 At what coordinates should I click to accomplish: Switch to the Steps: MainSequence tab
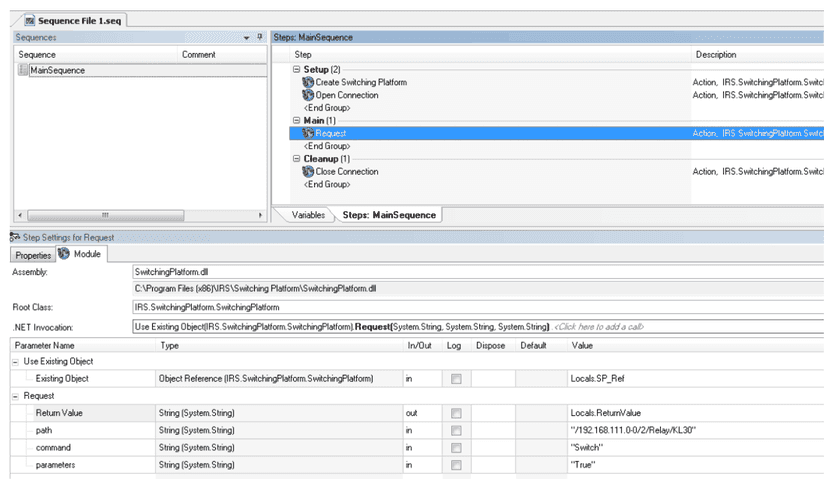(x=389, y=215)
